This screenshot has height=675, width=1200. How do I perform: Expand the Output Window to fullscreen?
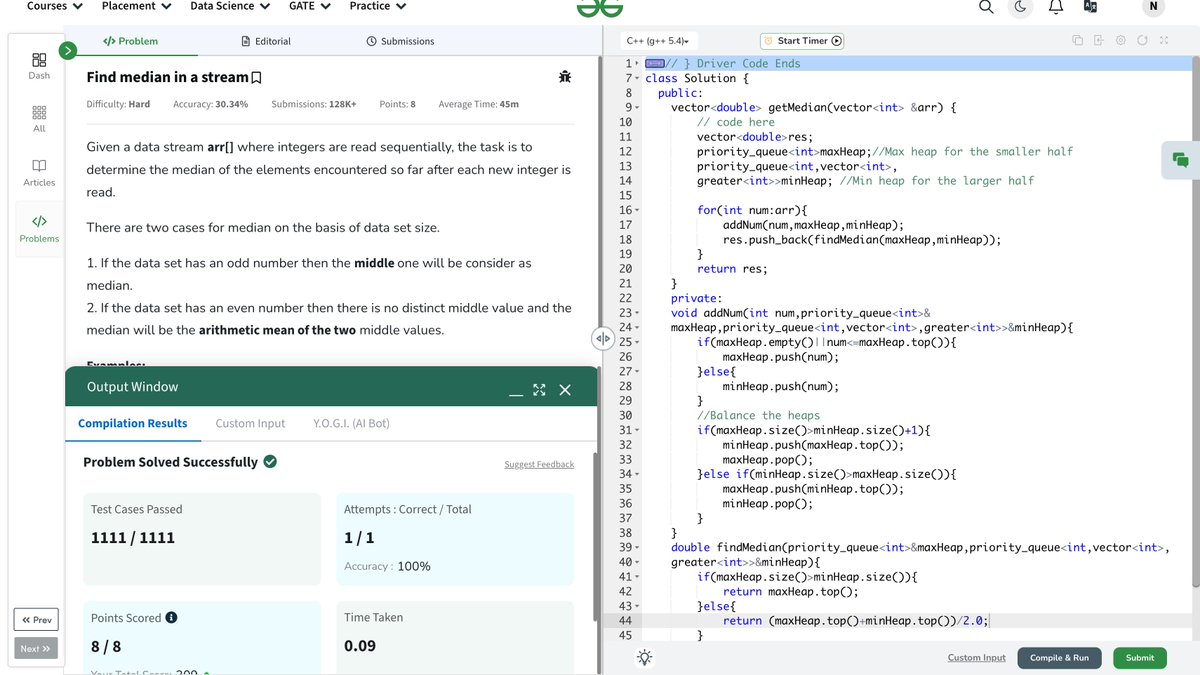(540, 389)
